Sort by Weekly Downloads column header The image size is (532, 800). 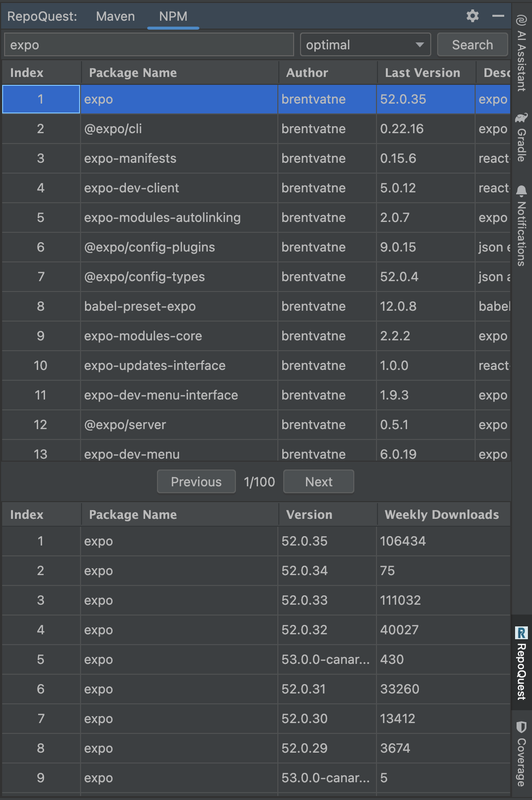click(443, 515)
